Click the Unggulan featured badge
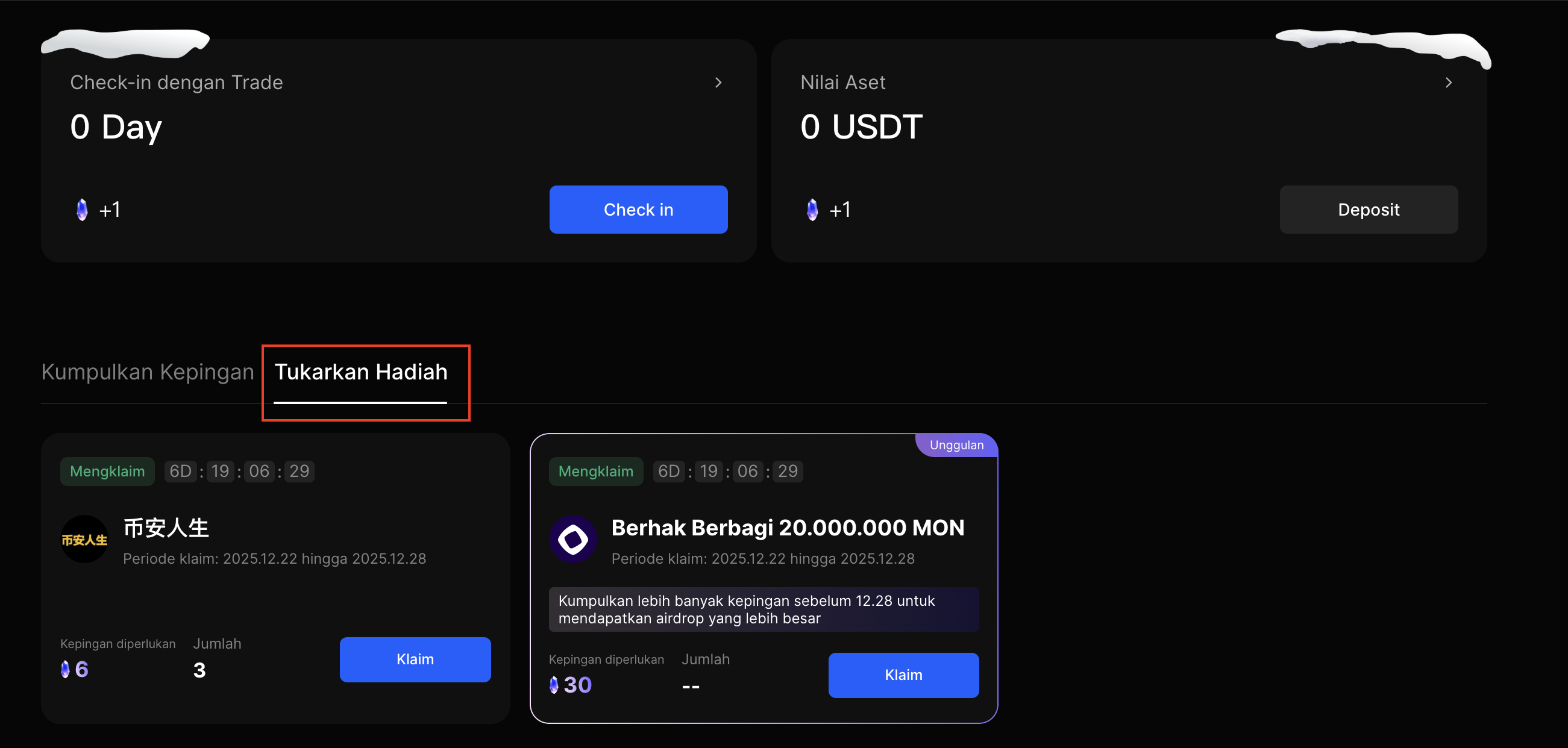1568x748 pixels. pos(956,445)
